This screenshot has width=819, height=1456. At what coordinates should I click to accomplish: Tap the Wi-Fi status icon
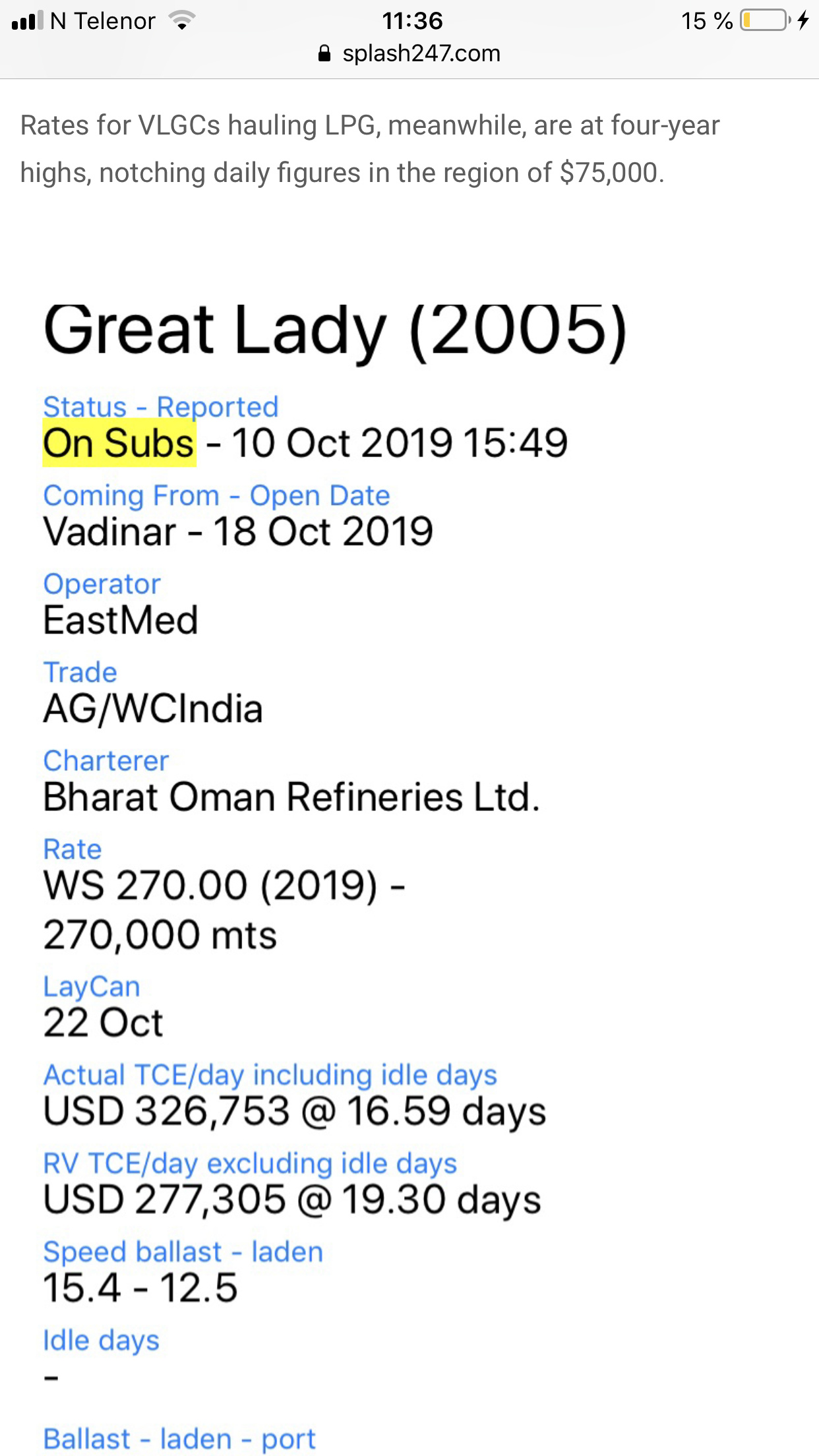tap(181, 21)
